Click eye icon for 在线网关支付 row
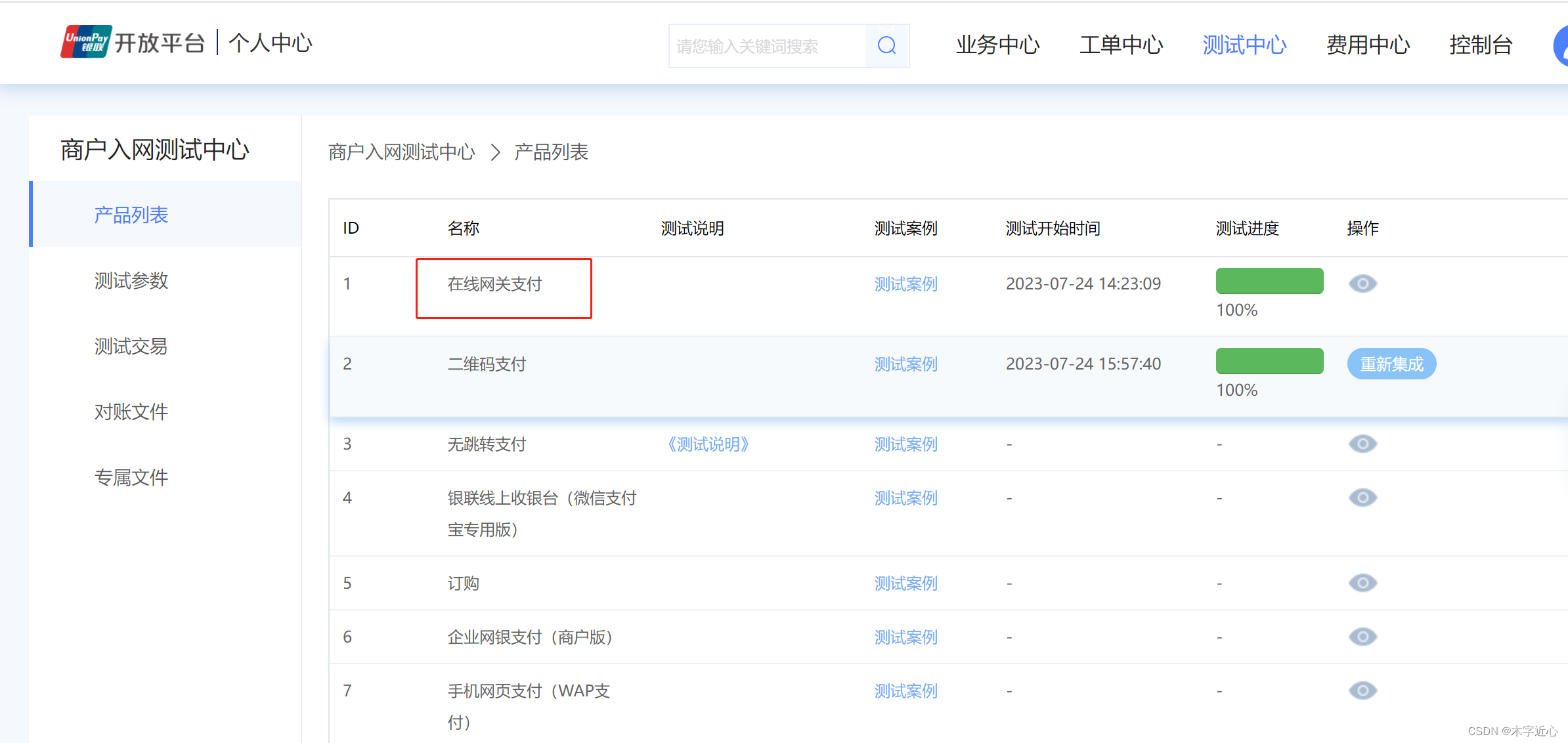1568x743 pixels. coord(1362,284)
